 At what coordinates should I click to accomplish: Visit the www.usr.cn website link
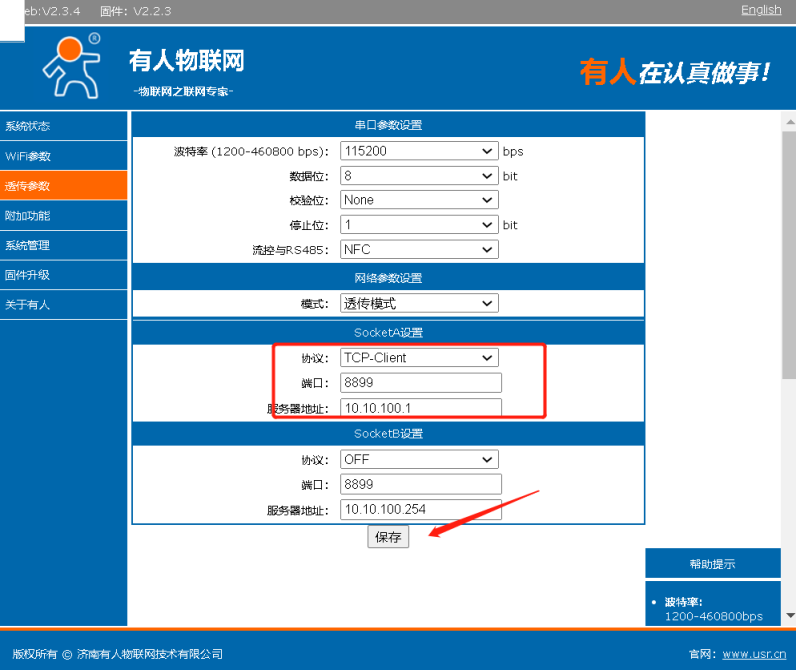[753, 654]
